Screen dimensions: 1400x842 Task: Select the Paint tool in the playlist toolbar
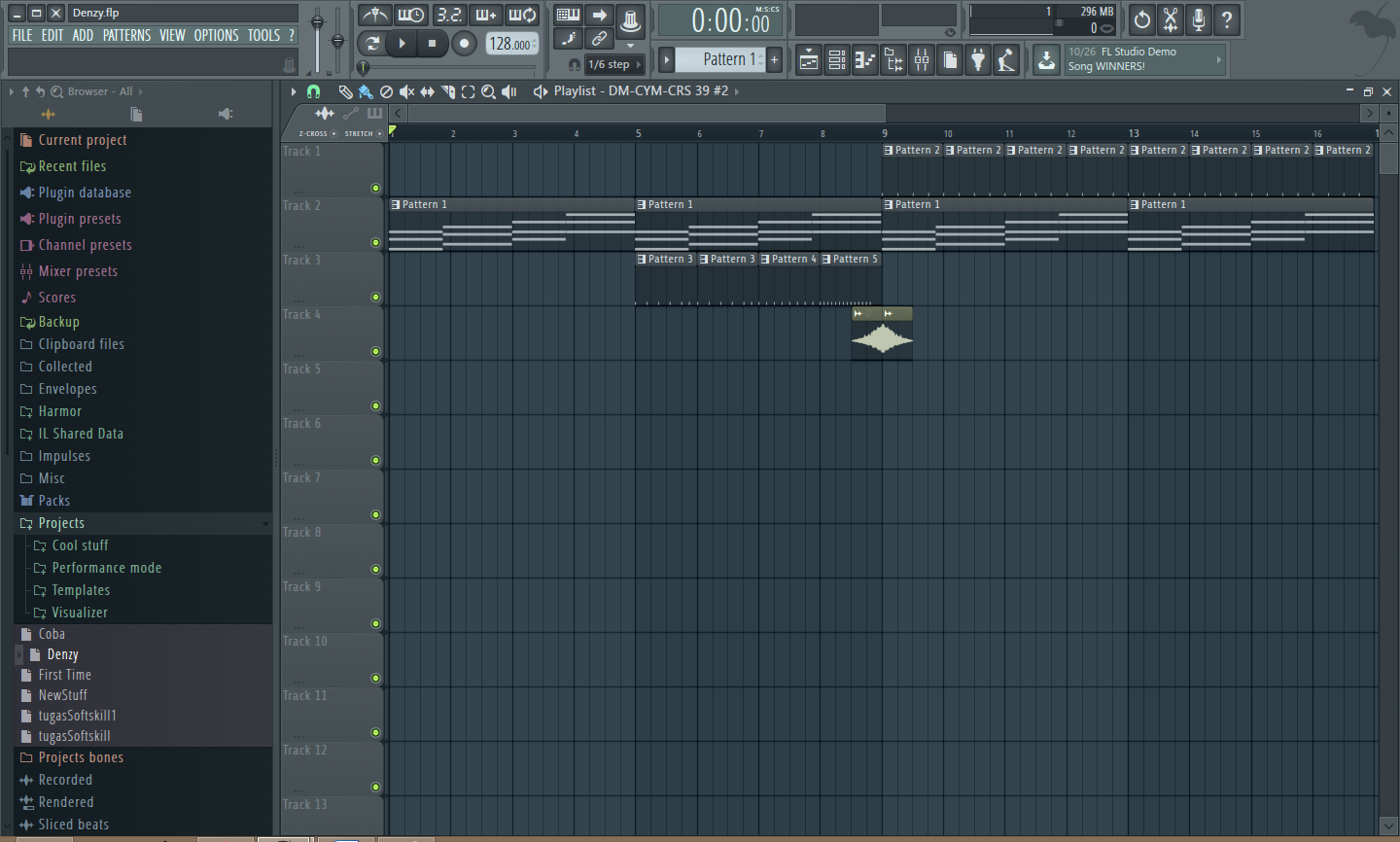point(366,91)
